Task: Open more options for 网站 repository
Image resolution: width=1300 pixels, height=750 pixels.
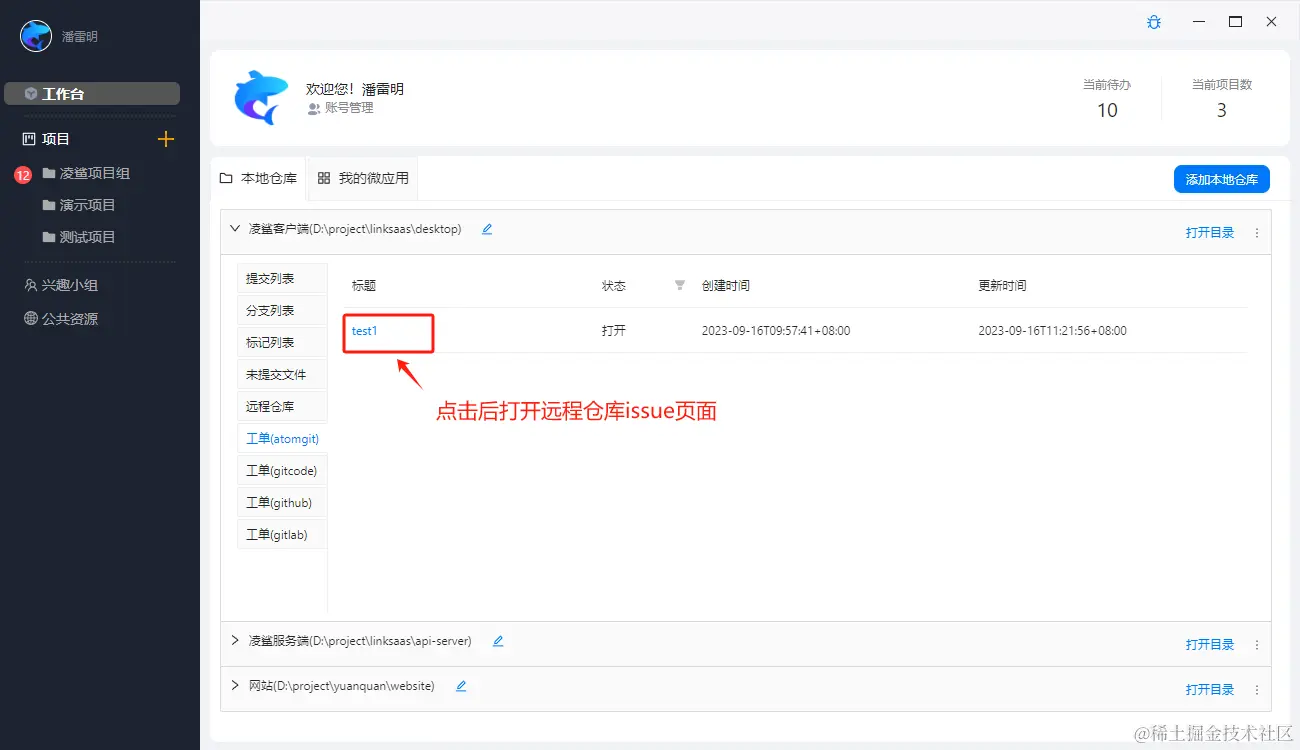Action: [x=1257, y=690]
